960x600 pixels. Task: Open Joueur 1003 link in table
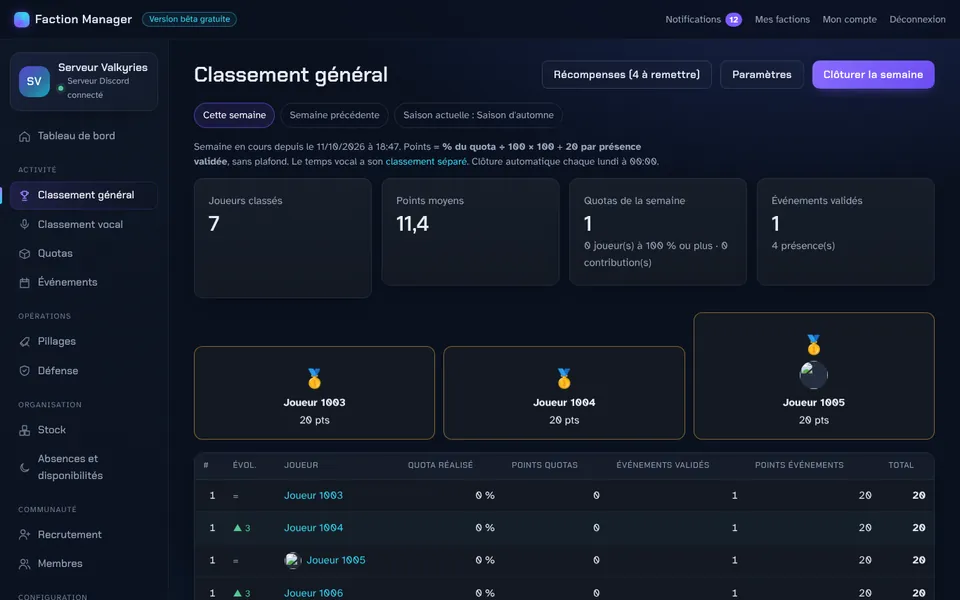pos(313,495)
